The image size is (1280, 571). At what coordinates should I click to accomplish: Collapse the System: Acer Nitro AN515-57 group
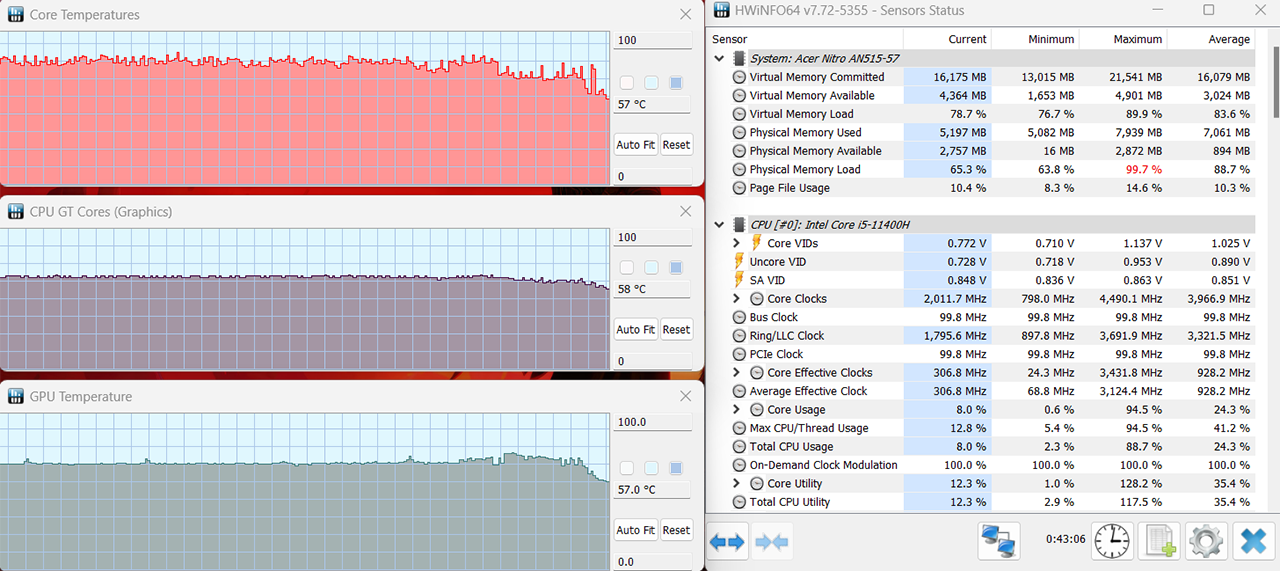[x=720, y=58]
